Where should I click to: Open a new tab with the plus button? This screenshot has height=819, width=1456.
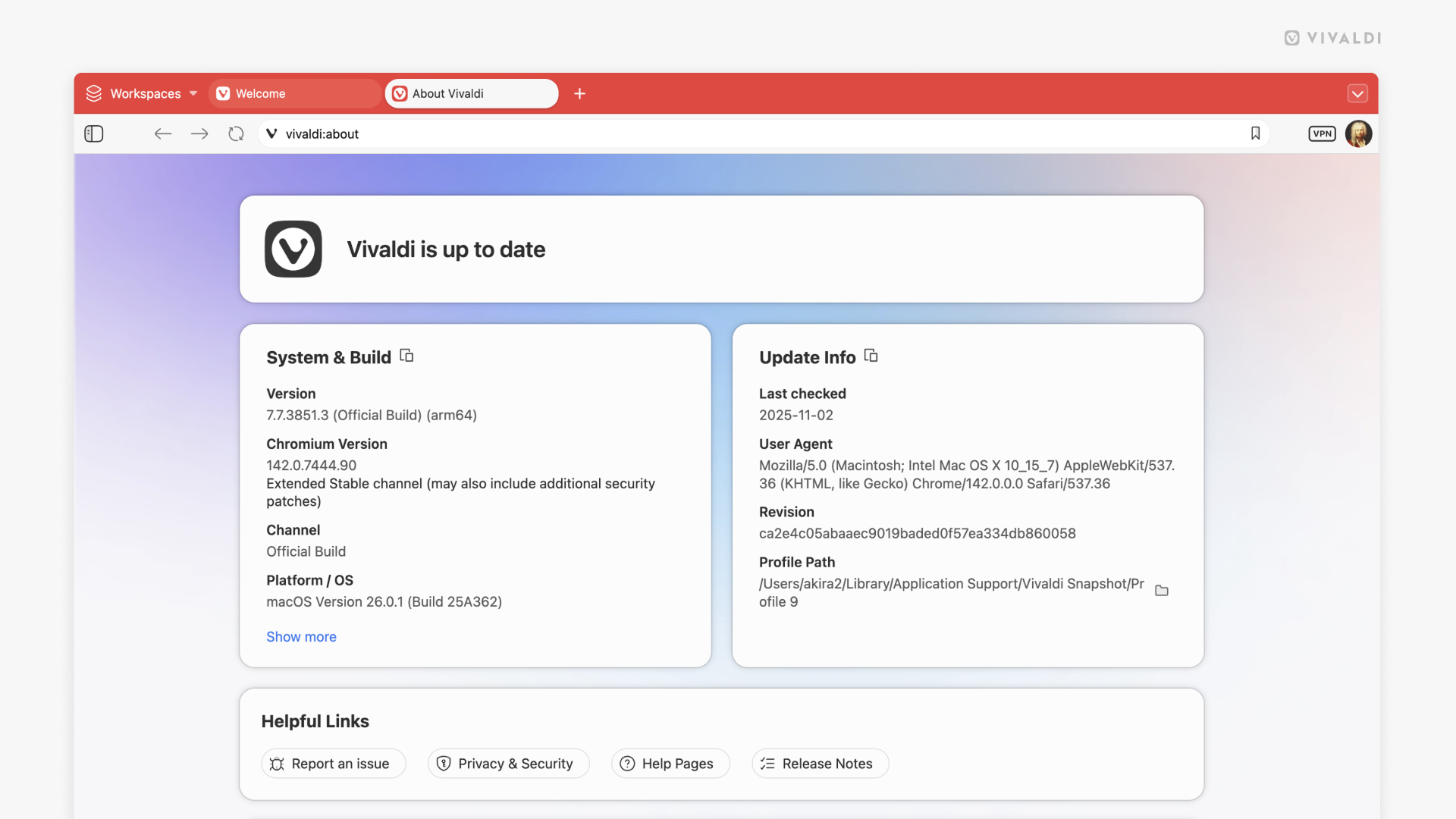[x=579, y=93]
